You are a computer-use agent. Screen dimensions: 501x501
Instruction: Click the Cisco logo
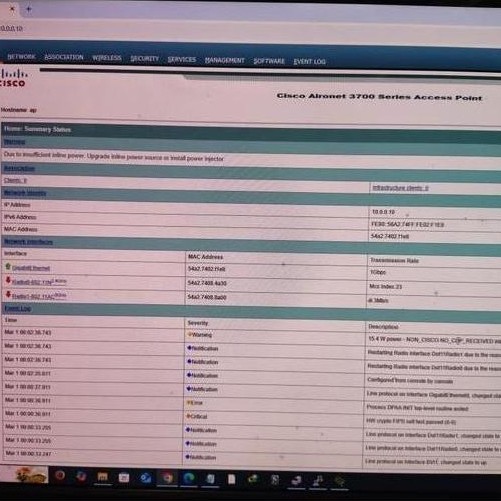pyautogui.click(x=12, y=78)
